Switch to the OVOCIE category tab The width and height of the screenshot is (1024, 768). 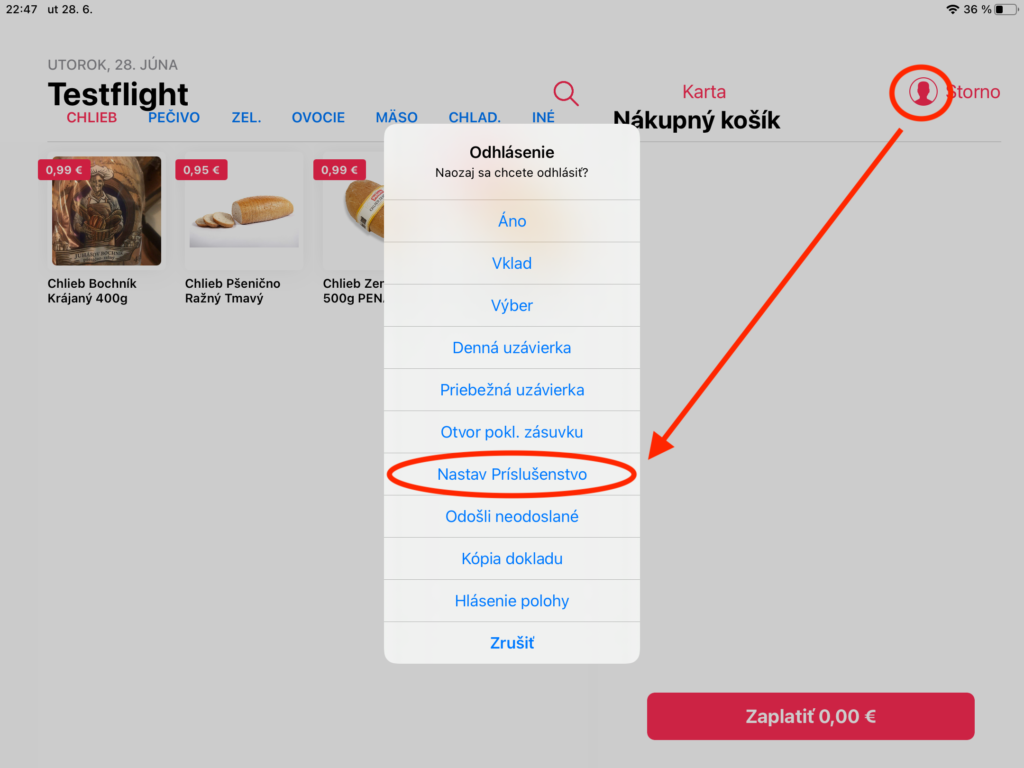318,118
